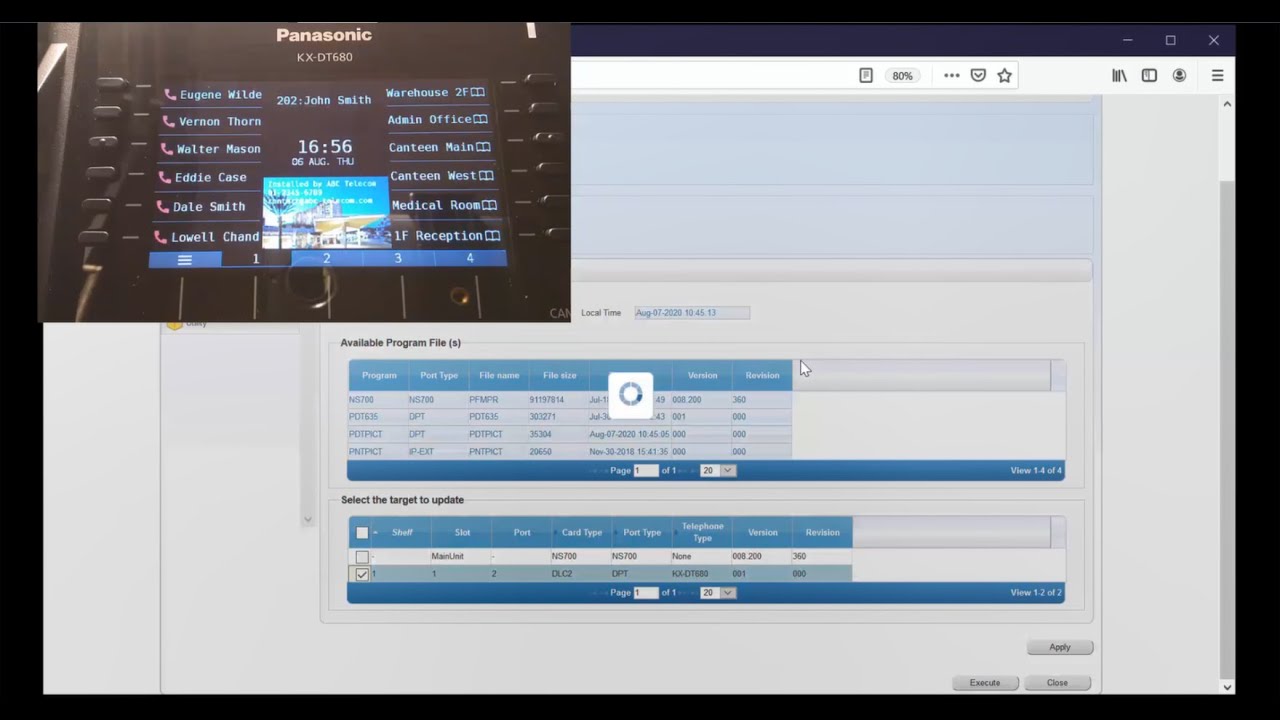The height and width of the screenshot is (720, 1280).
Task: Sort by the File size column header
Action: pos(559,375)
